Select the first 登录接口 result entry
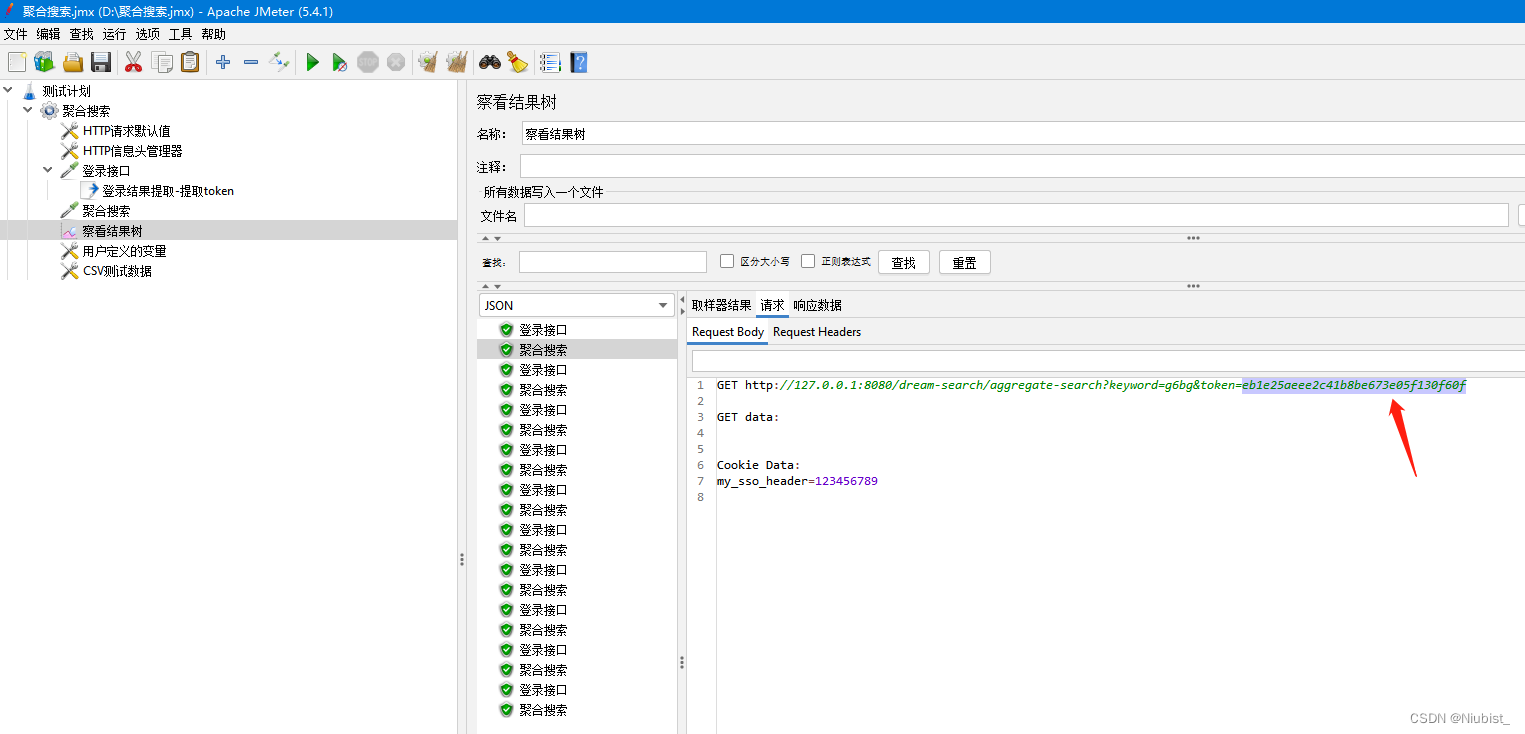This screenshot has height=734, width=1525. [543, 329]
